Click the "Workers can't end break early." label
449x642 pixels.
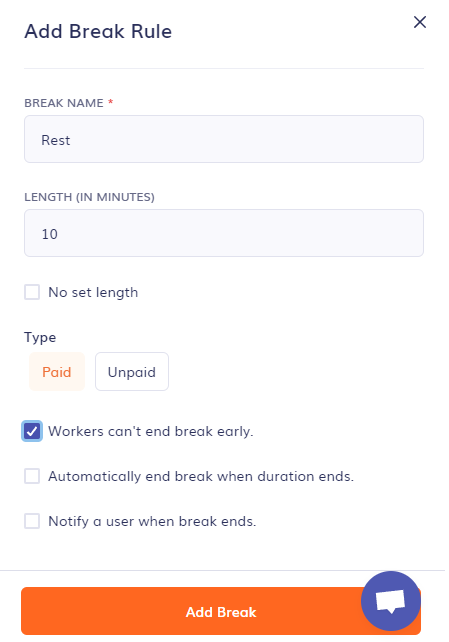[151, 432]
